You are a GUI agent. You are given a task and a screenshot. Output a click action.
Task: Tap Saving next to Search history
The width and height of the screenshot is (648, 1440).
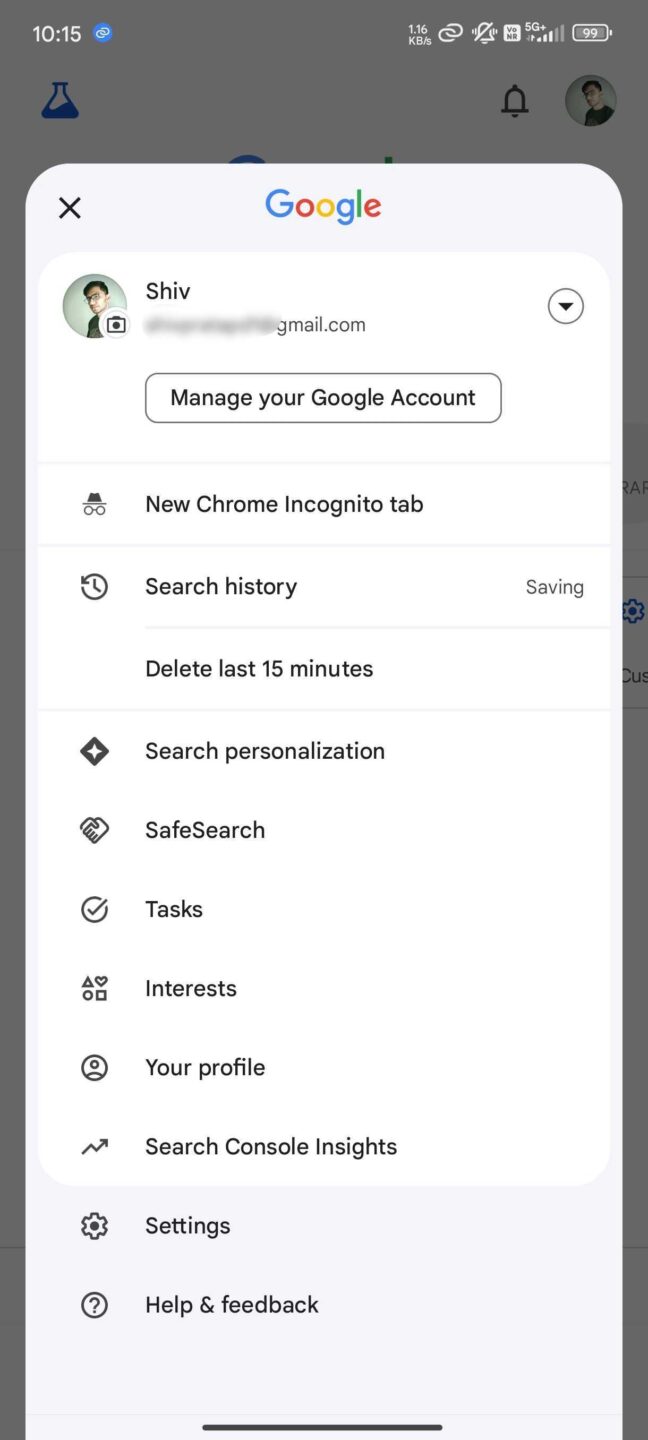(555, 586)
